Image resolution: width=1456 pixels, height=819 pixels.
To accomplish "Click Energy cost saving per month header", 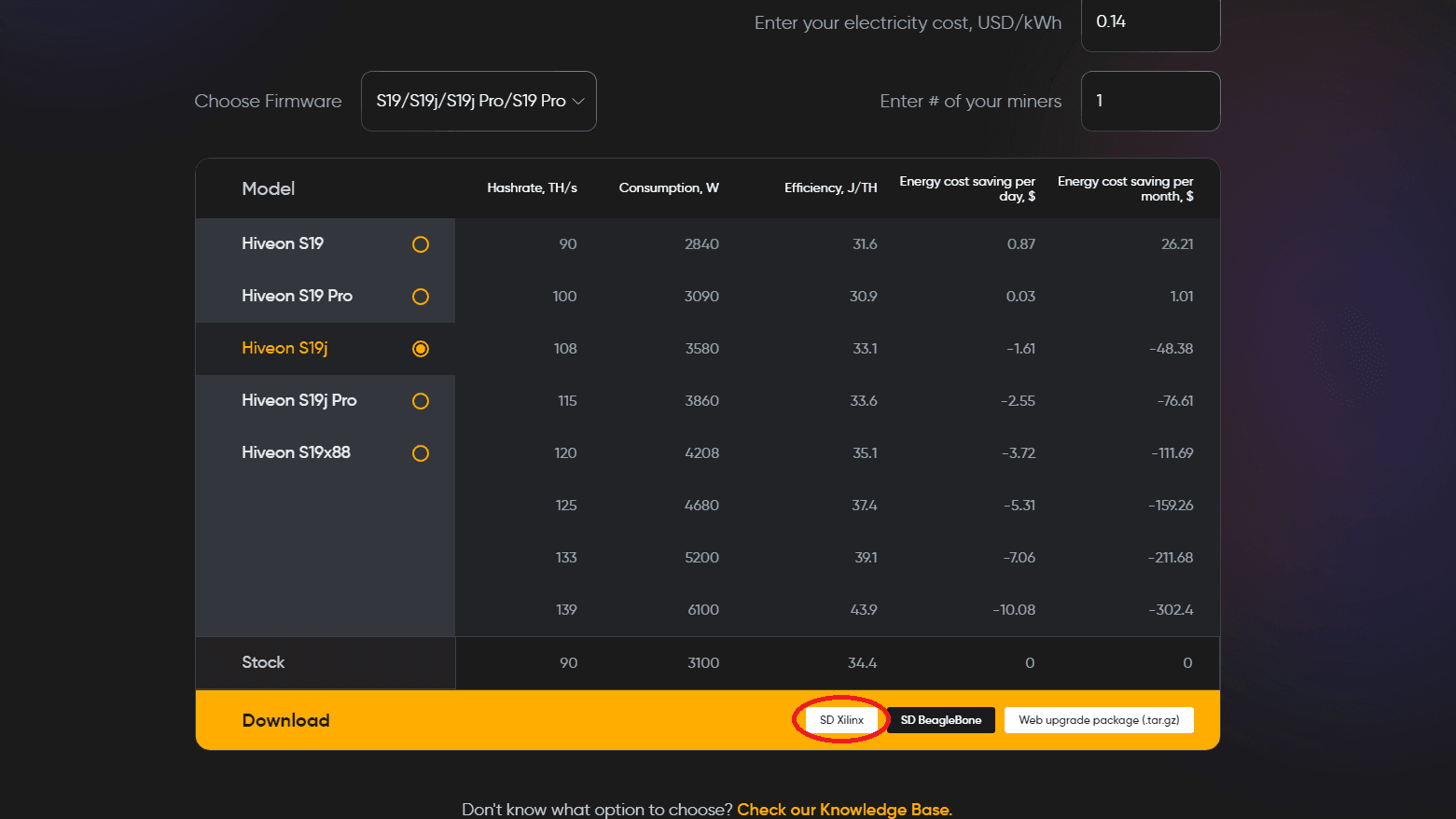I will coord(1126,188).
